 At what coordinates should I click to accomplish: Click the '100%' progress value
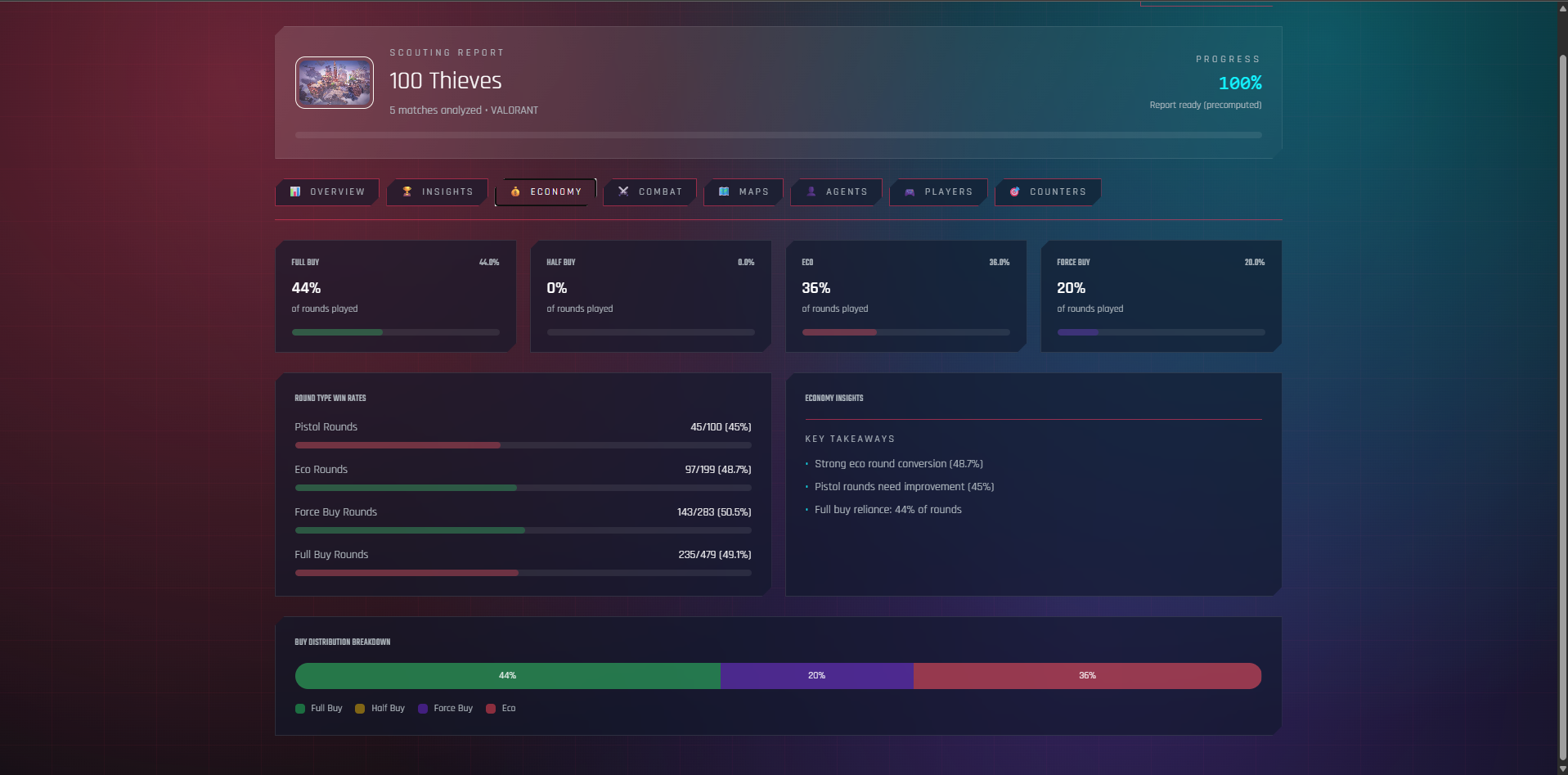[1240, 83]
